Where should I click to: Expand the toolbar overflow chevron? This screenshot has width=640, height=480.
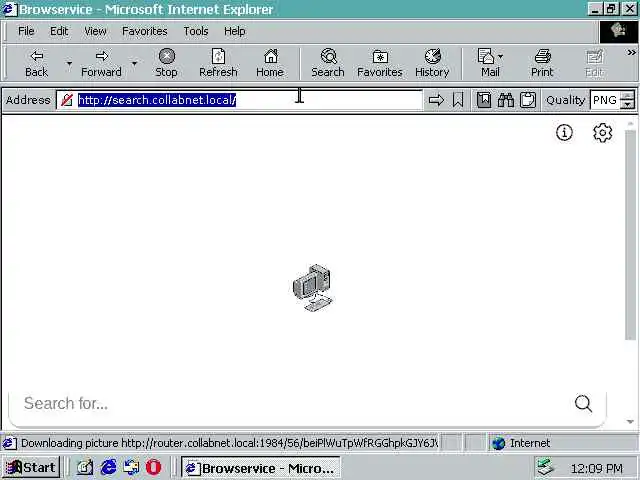[631, 53]
